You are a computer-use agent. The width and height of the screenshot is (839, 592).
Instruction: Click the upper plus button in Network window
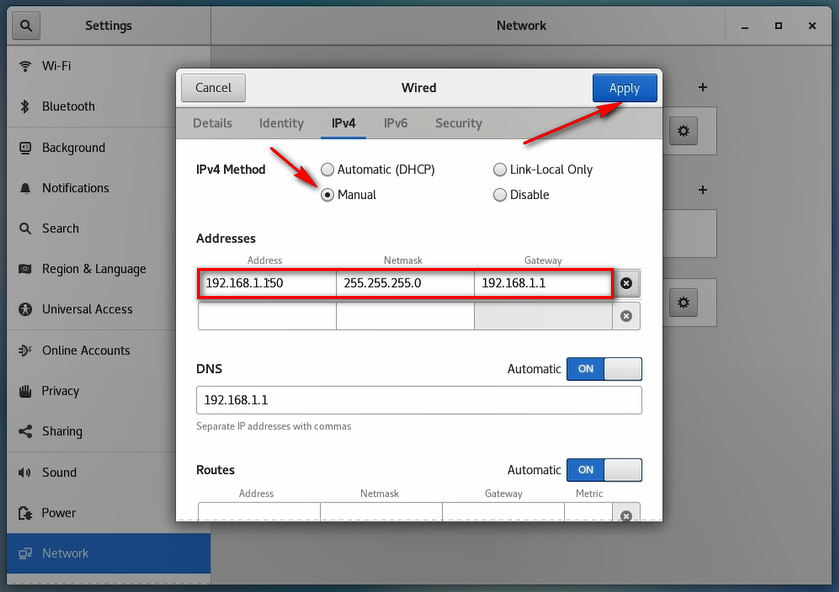point(703,87)
